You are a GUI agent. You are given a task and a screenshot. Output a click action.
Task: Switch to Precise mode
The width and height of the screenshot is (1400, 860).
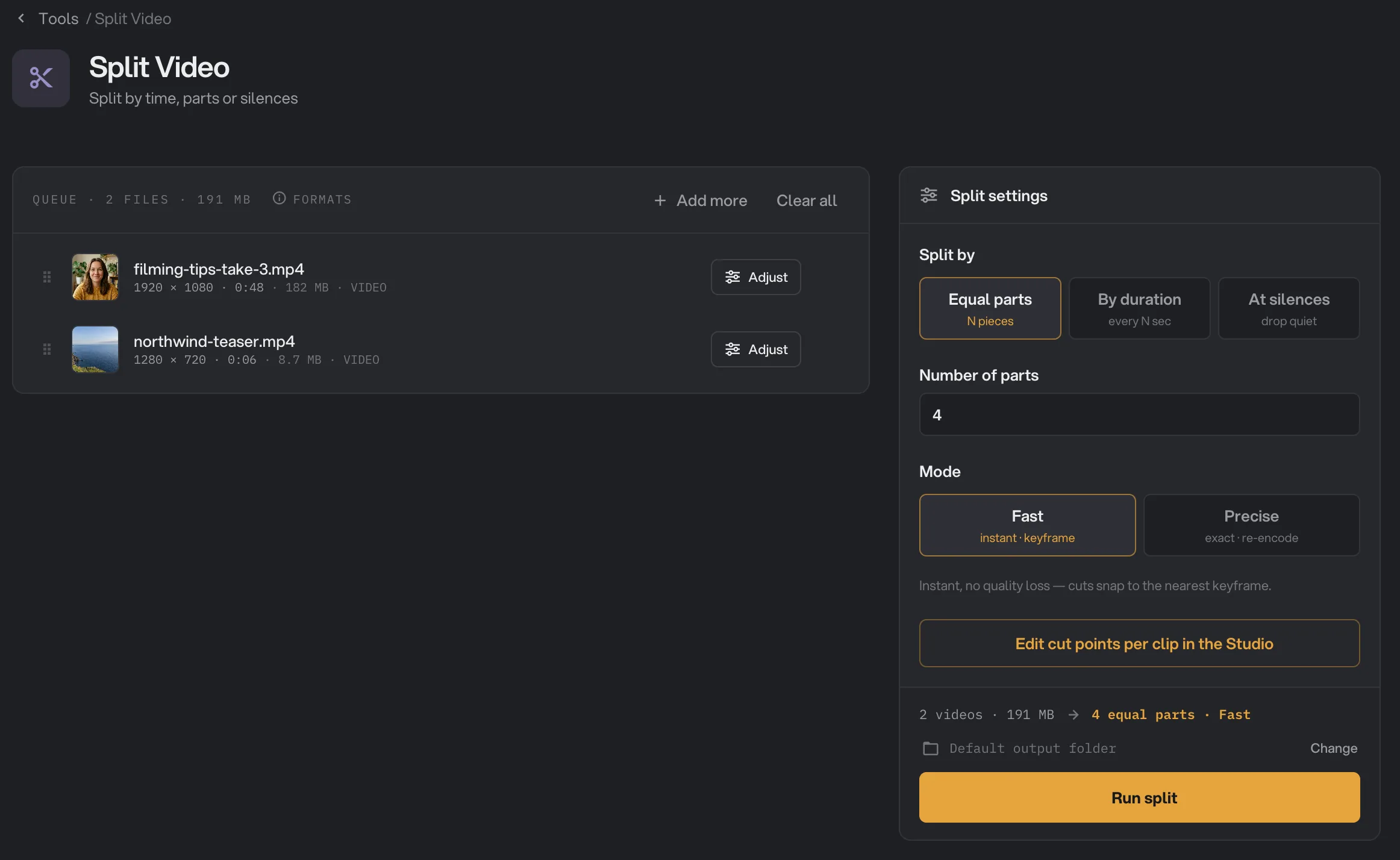[x=1252, y=525]
